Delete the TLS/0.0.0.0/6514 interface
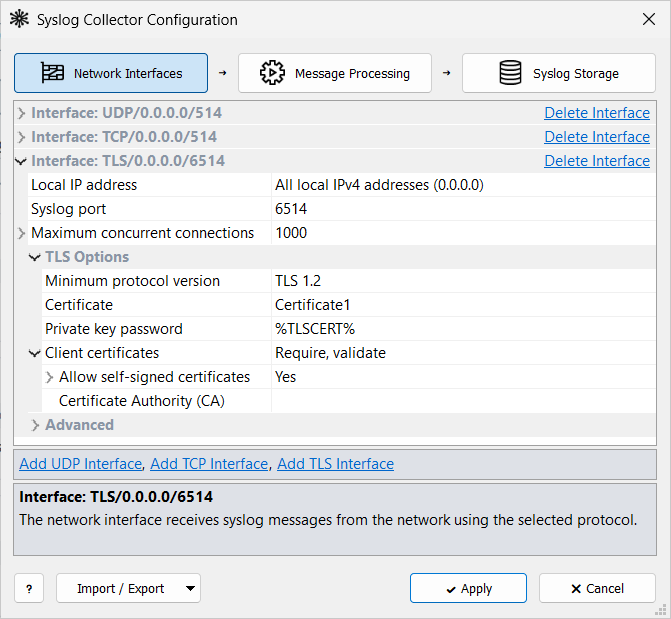 pos(597,161)
